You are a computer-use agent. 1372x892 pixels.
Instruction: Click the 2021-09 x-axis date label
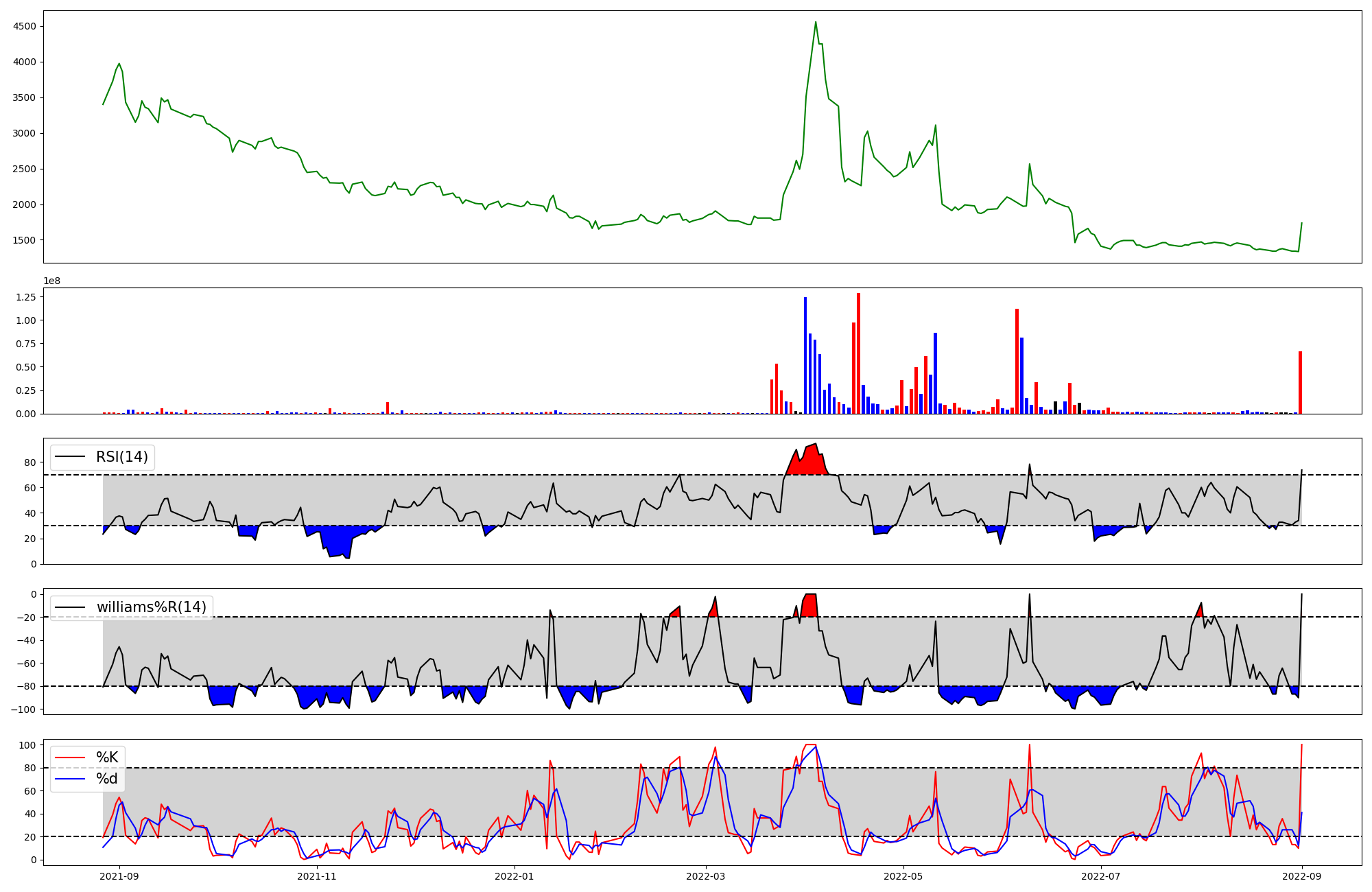coord(119,876)
